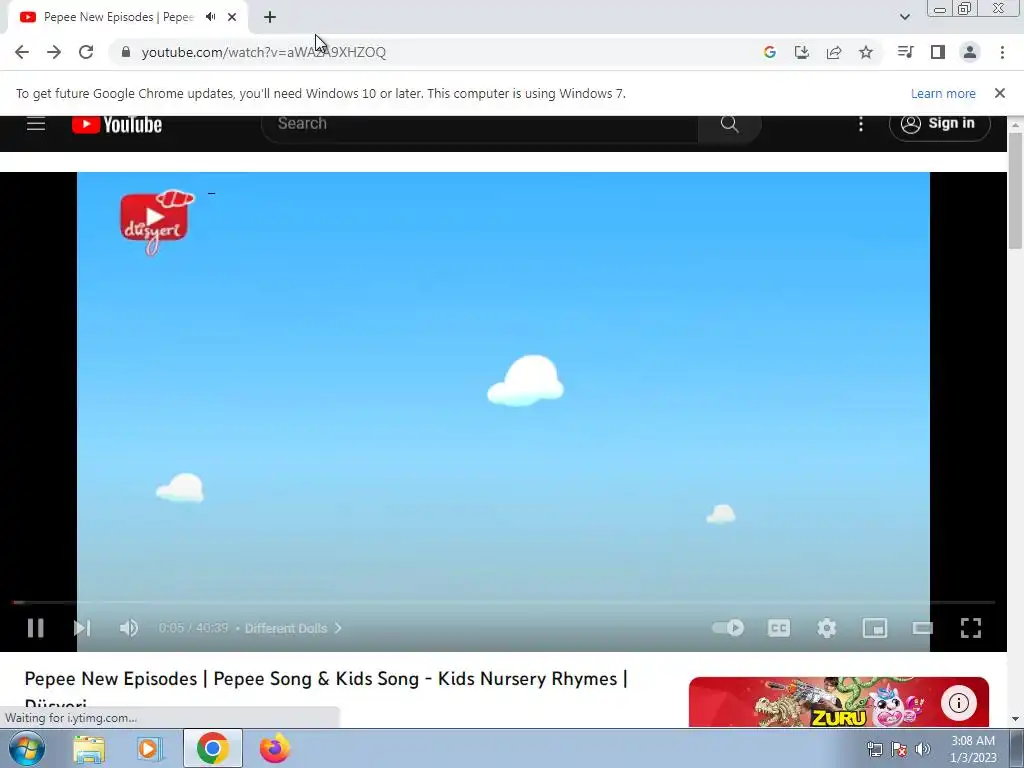
Task: Sign in to YouTube
Action: 939,123
